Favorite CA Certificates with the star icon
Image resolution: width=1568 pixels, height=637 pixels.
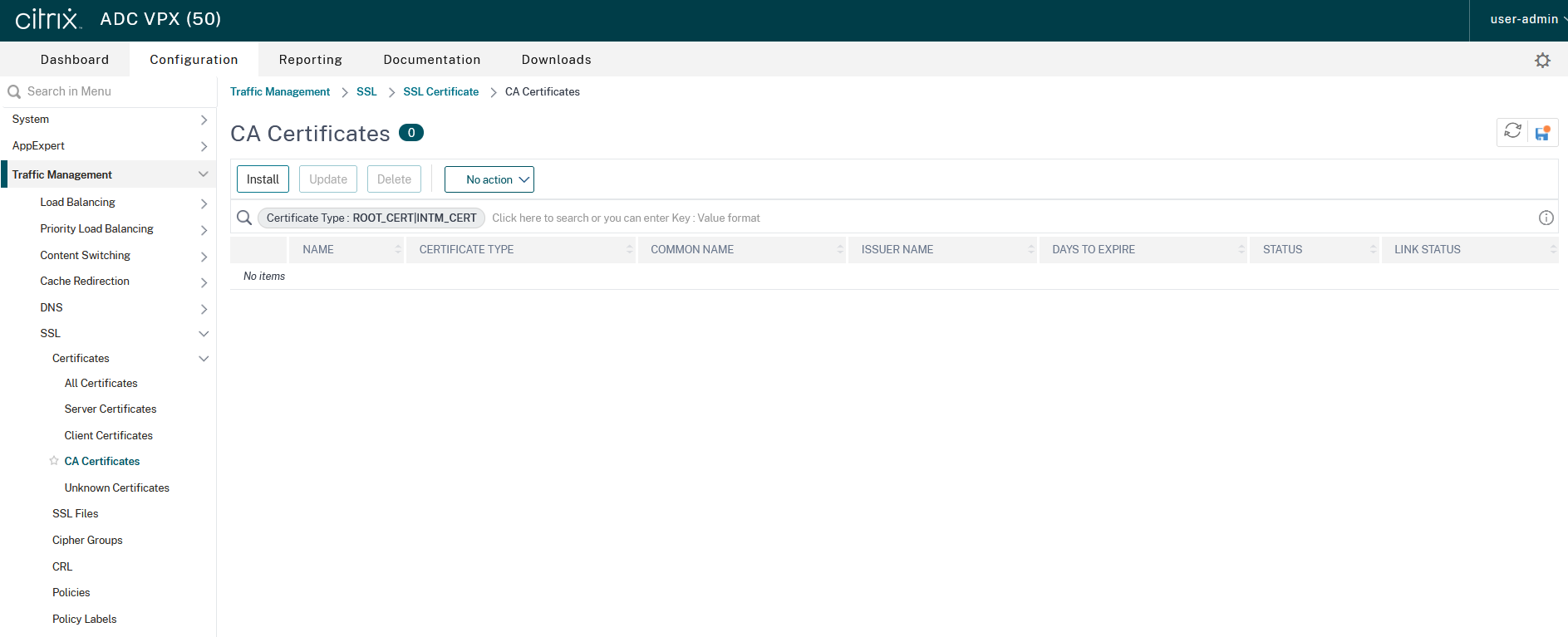pos(54,461)
